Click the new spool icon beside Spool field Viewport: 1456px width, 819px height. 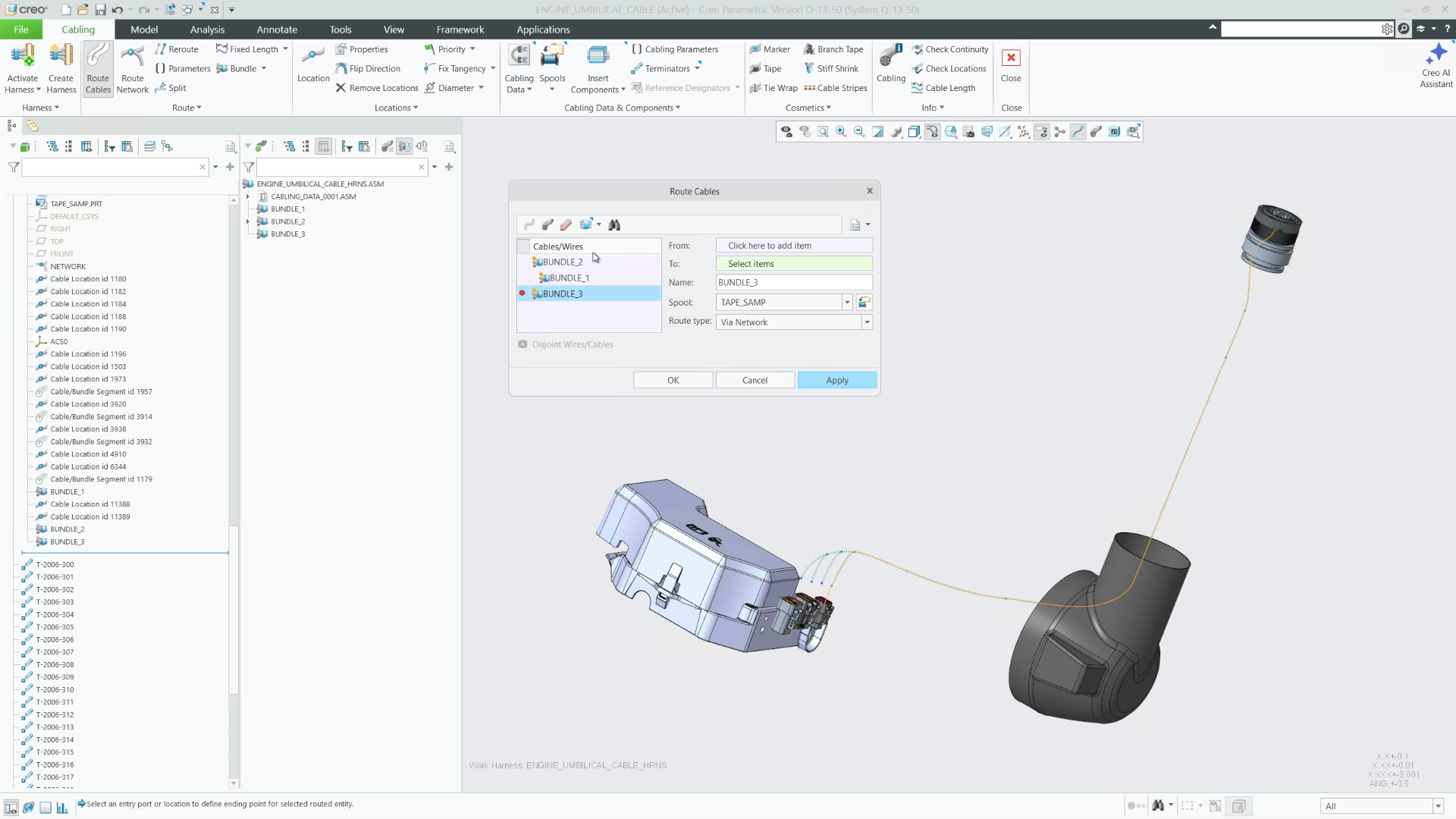864,302
